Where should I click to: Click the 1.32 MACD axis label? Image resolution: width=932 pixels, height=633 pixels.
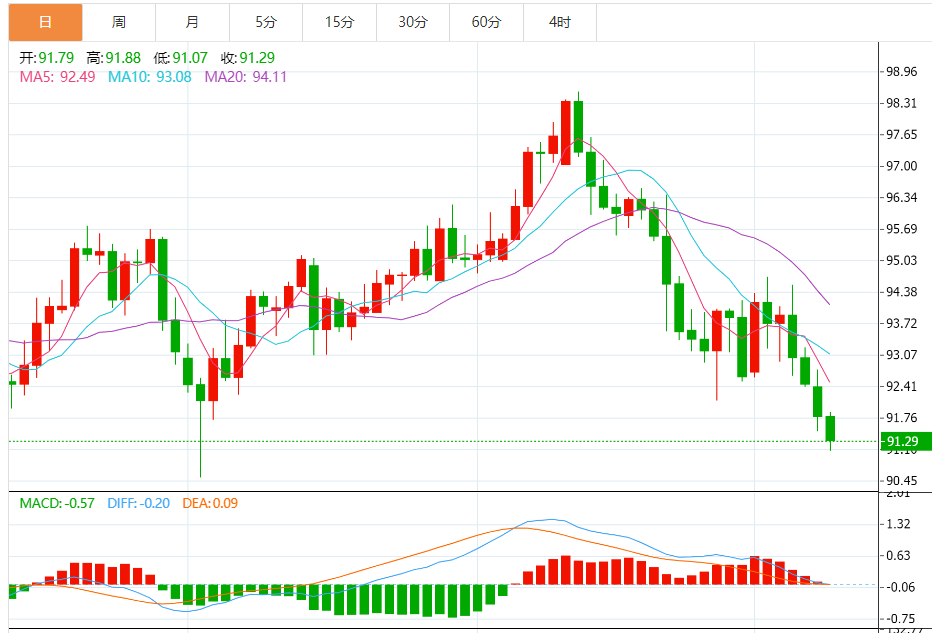click(x=898, y=524)
